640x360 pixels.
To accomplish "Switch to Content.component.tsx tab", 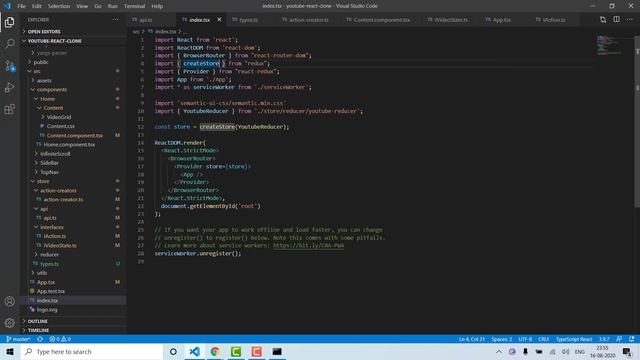I will click(x=382, y=20).
